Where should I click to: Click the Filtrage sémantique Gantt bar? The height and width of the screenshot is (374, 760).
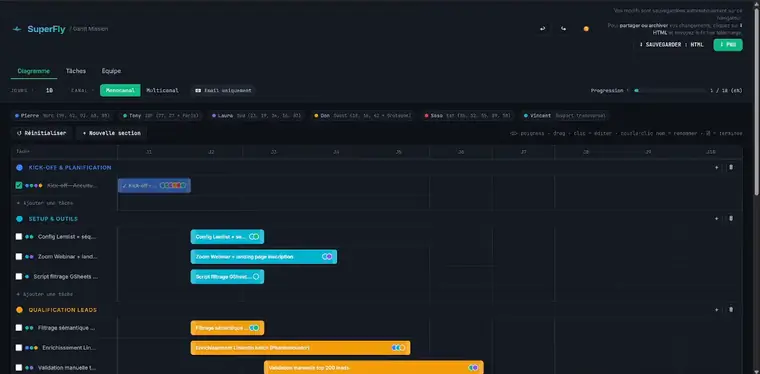pos(227,328)
